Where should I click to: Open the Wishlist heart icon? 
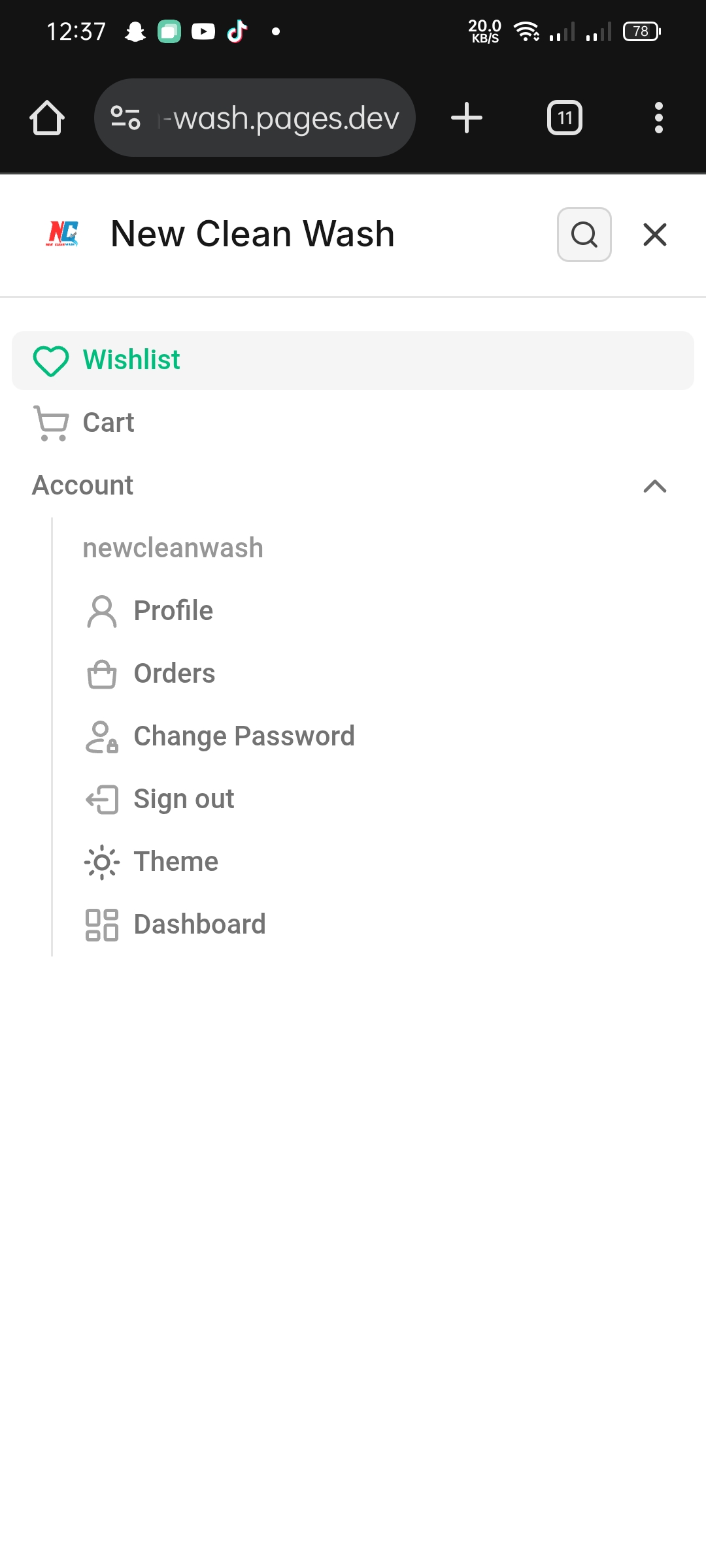click(50, 361)
